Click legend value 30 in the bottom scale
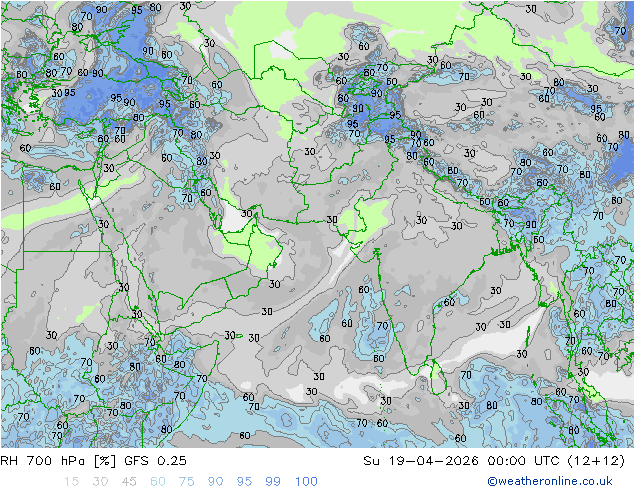Viewport: 634px width, 490px height. 100,482
